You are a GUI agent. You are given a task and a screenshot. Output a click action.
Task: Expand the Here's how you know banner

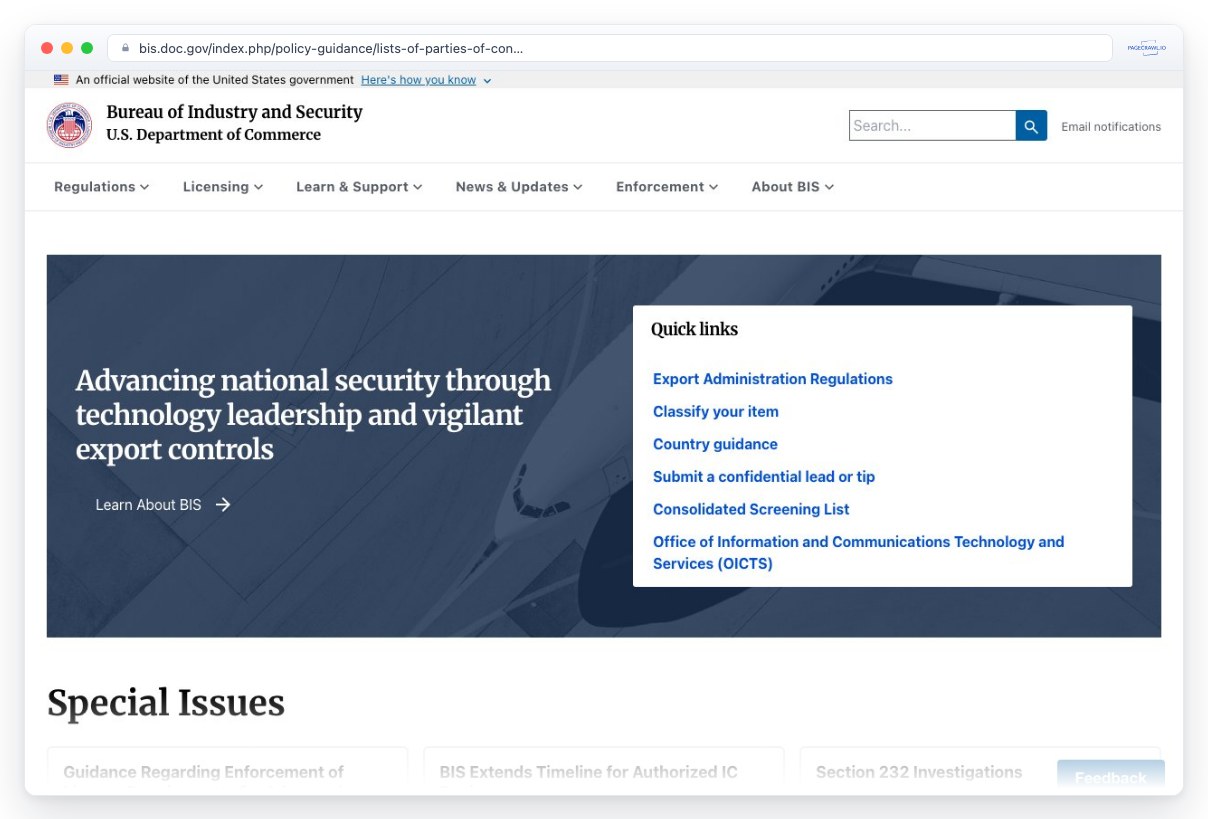426,80
